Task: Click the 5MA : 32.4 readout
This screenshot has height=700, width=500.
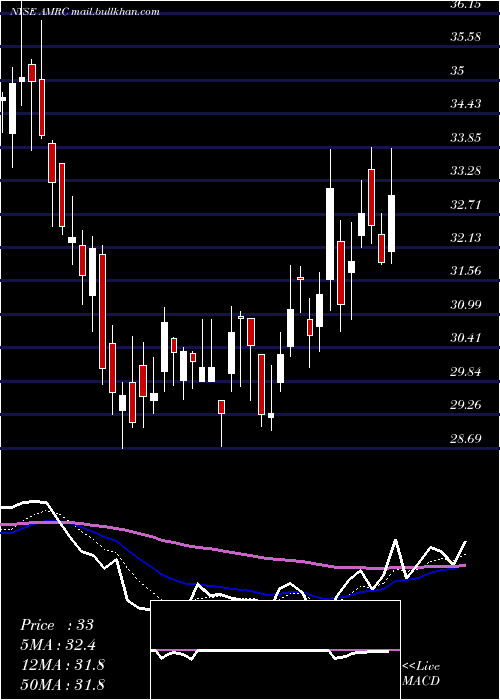Action: click(58, 645)
